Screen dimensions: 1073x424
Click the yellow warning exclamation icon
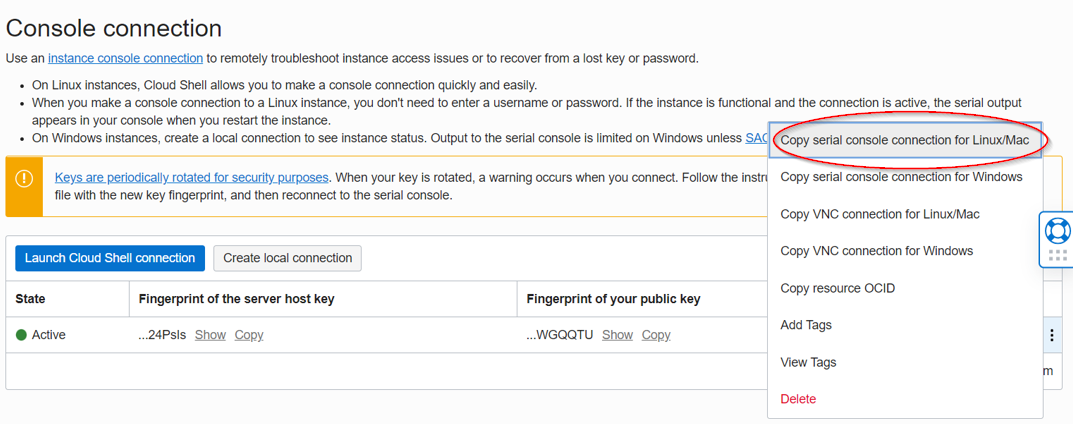pyautogui.click(x=24, y=179)
